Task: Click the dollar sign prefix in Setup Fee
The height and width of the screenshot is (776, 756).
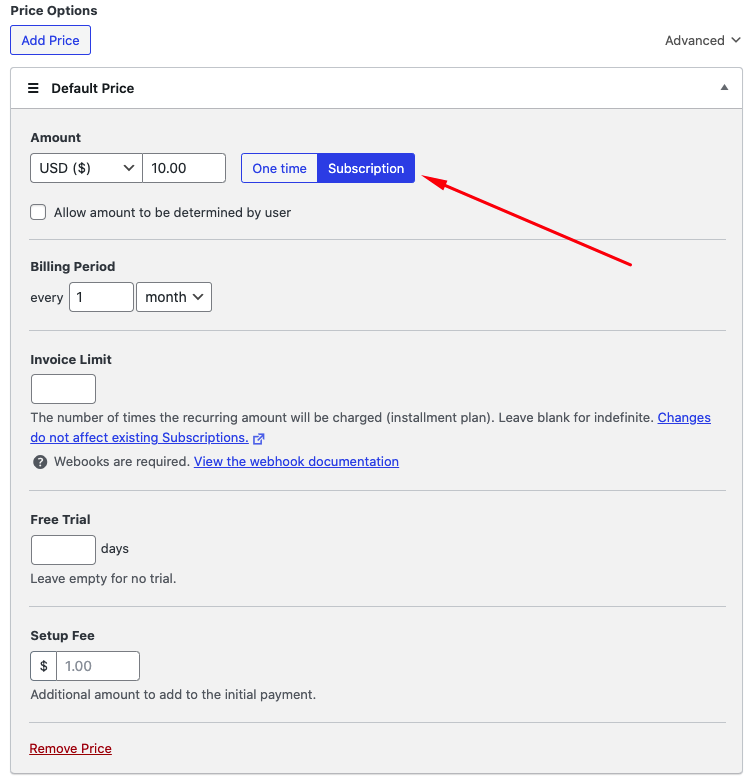Action: pyautogui.click(x=43, y=666)
